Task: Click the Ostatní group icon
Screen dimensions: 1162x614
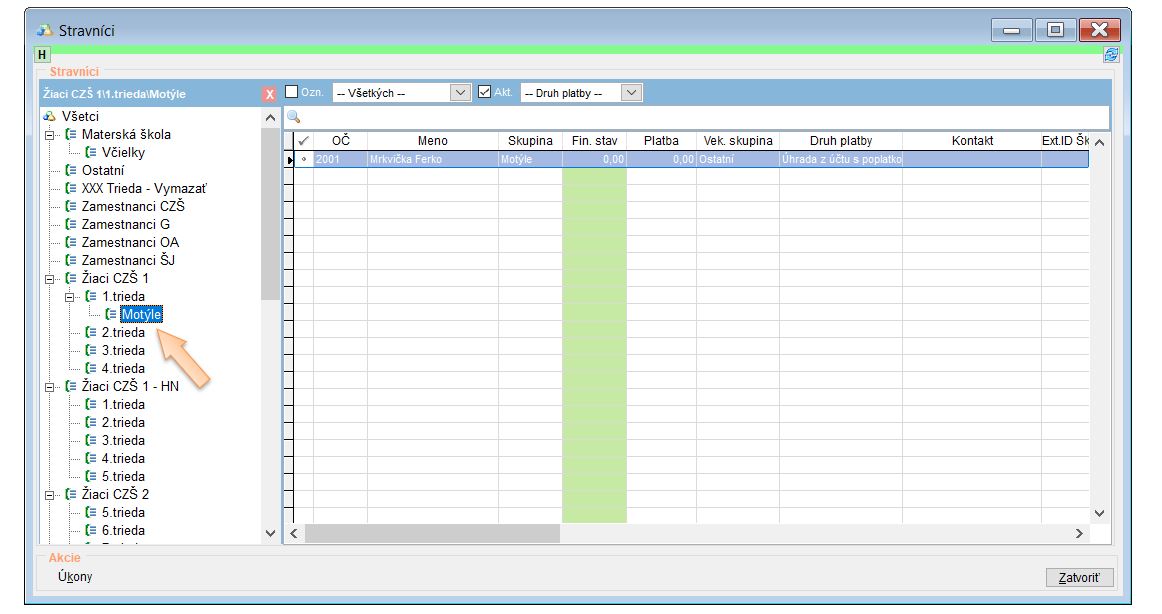Action: 71,171
